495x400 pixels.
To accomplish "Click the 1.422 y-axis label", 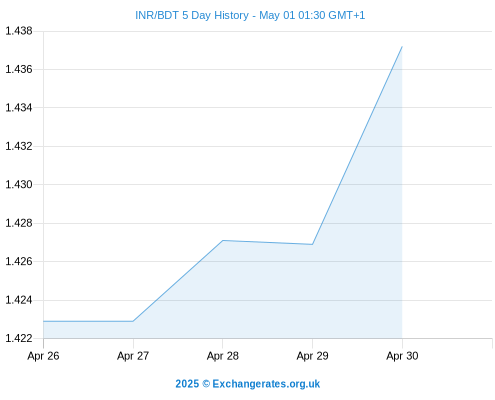I will [19, 338].
